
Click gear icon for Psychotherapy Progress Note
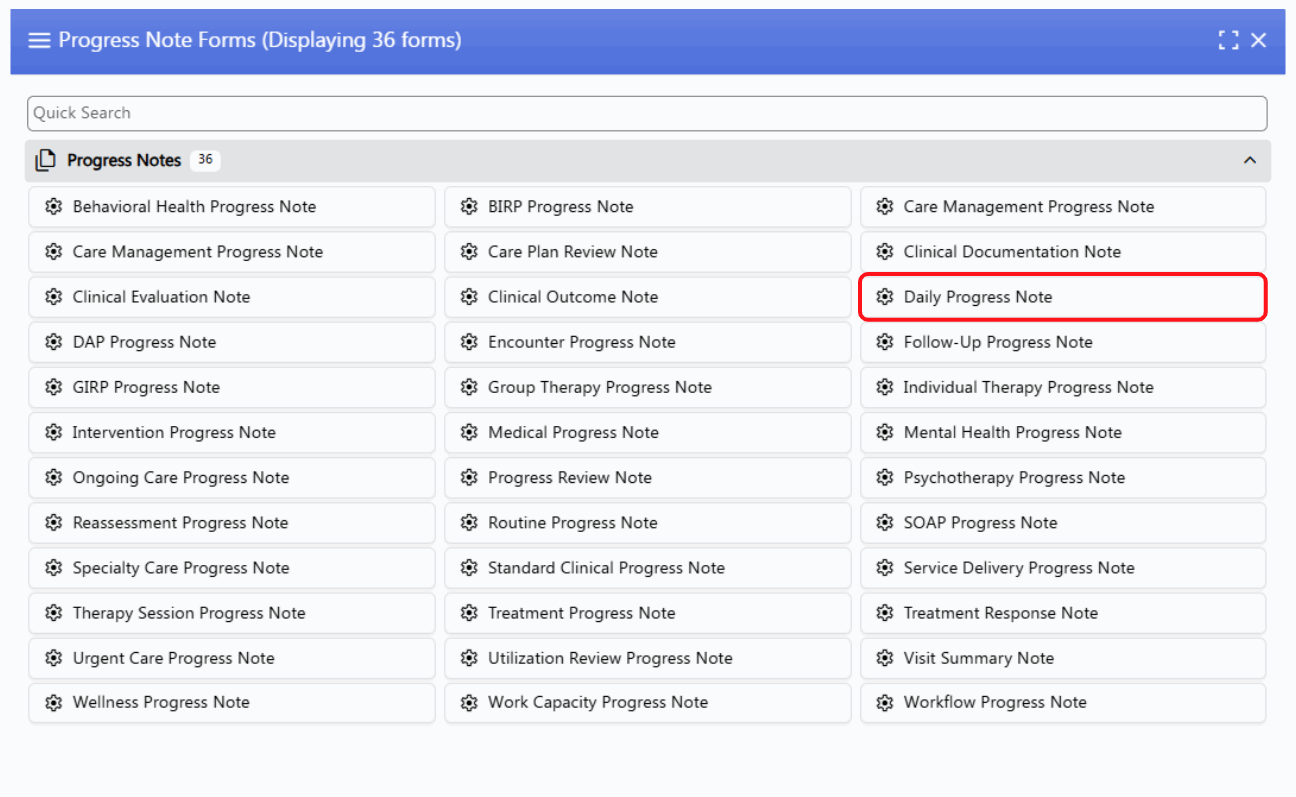click(885, 478)
